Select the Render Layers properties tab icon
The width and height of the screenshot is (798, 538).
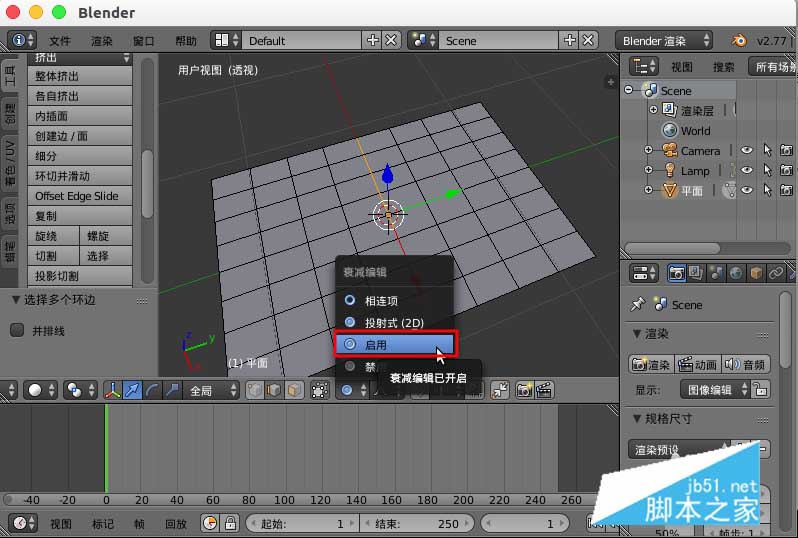point(696,273)
